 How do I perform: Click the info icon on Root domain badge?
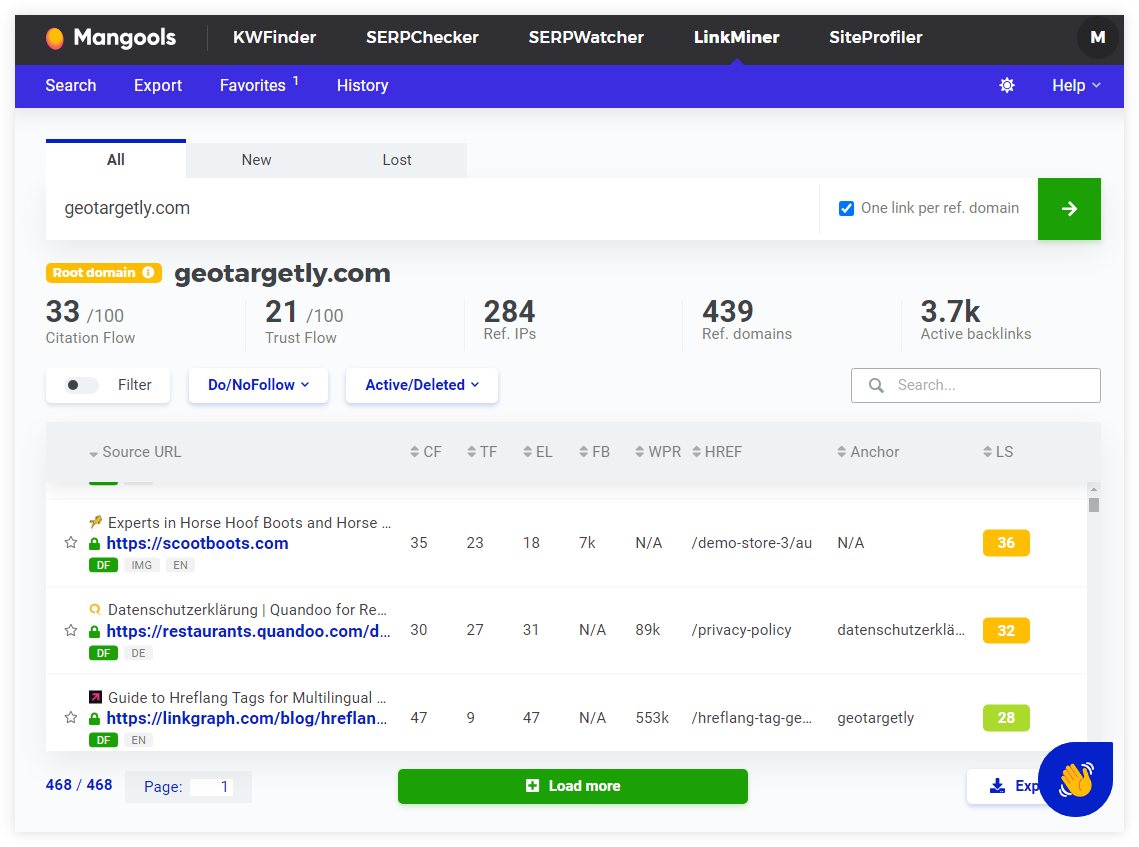150,272
